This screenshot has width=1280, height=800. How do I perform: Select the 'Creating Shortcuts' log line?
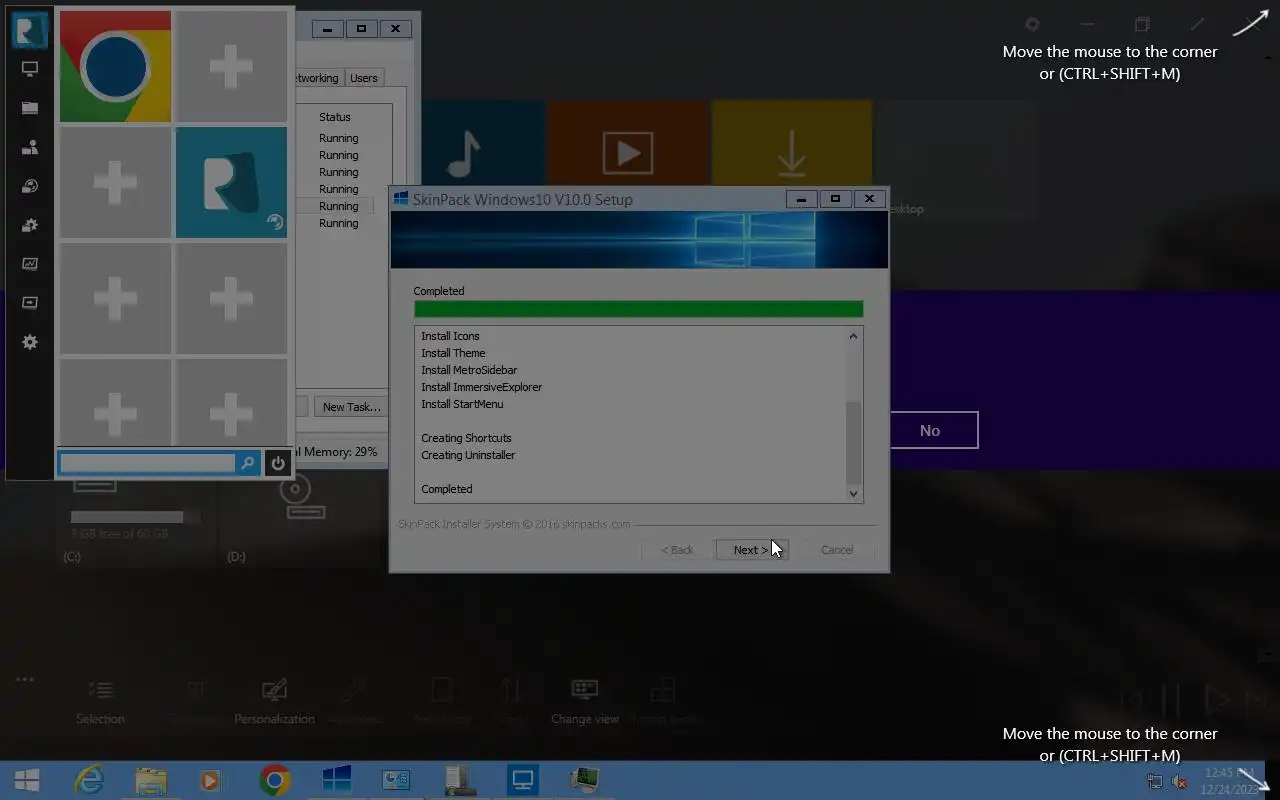tap(466, 438)
